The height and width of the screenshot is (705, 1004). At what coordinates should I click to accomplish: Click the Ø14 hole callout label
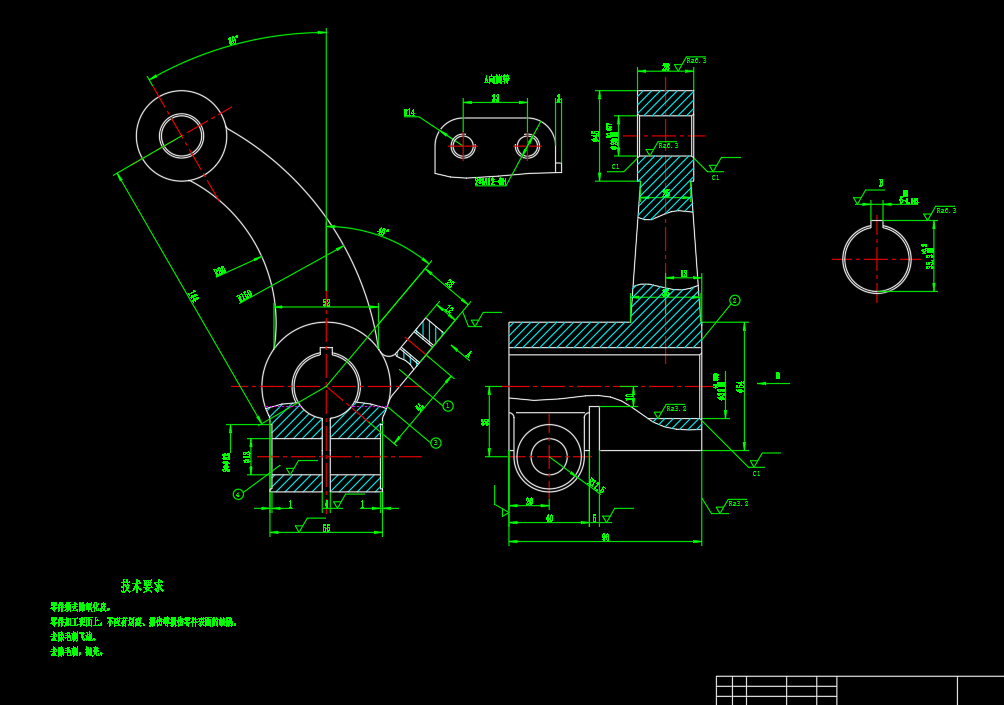pyautogui.click(x=409, y=113)
